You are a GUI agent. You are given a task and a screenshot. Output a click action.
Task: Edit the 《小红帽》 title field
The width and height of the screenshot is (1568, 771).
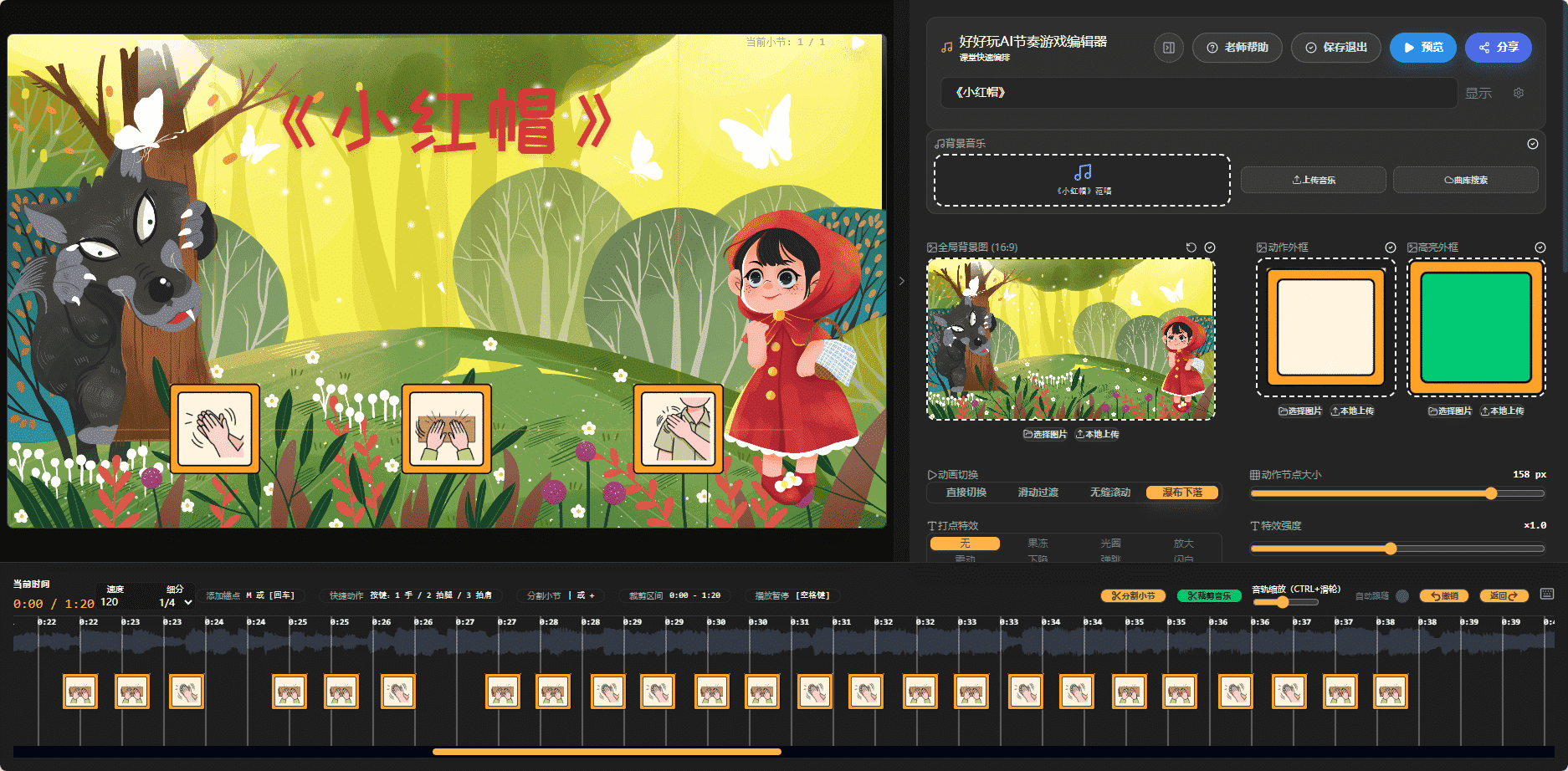(1199, 93)
